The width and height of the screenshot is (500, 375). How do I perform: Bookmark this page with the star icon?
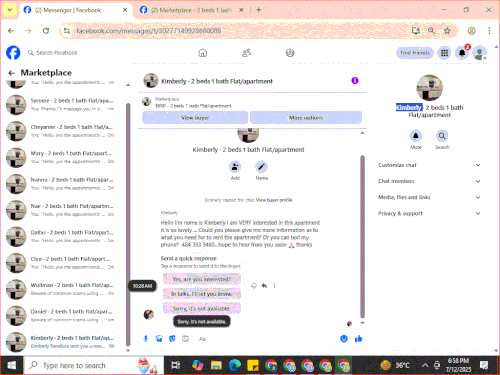point(447,31)
